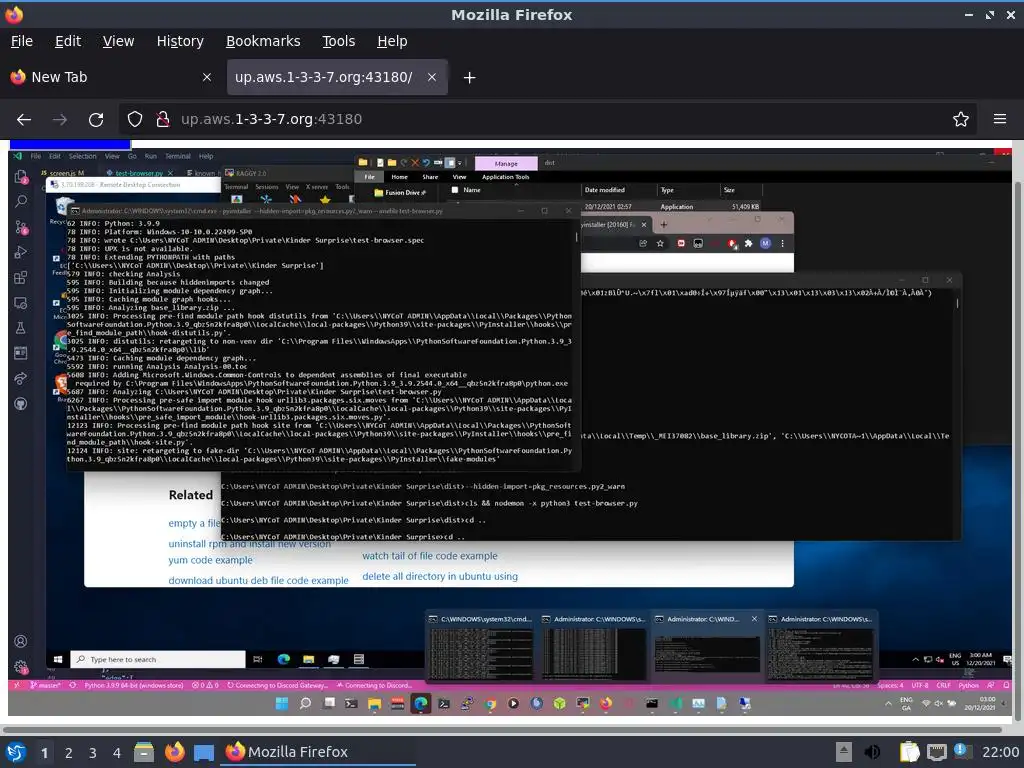Click the 22:00 panel clock
Image resolution: width=1024 pixels, height=768 pixels.
1000,752
